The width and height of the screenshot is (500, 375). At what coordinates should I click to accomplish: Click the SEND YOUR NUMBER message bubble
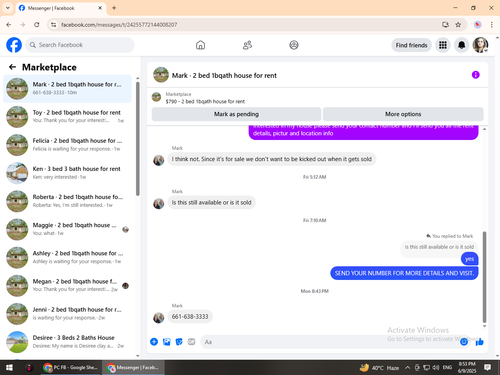pyautogui.click(x=404, y=273)
